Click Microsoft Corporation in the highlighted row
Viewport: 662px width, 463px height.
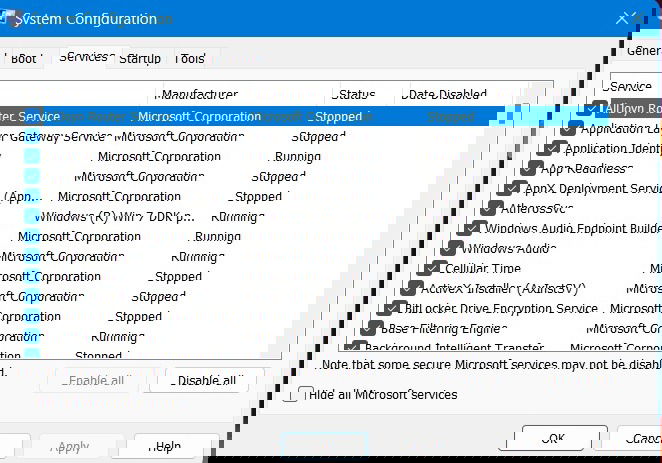pos(199,116)
